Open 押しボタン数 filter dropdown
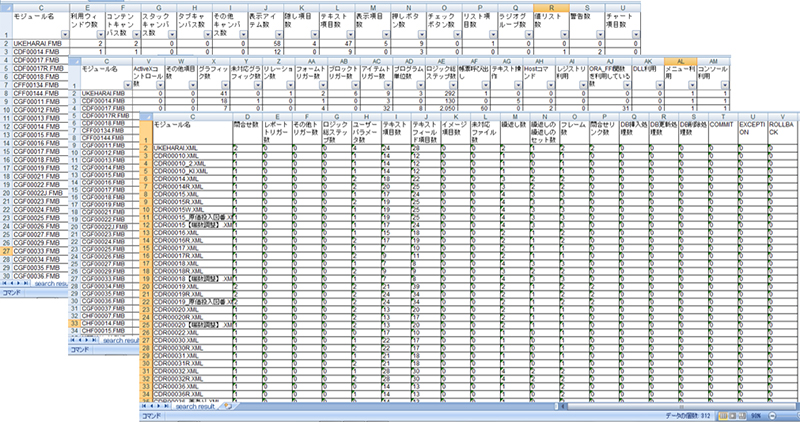This screenshot has width=800, height=422. click(x=422, y=35)
